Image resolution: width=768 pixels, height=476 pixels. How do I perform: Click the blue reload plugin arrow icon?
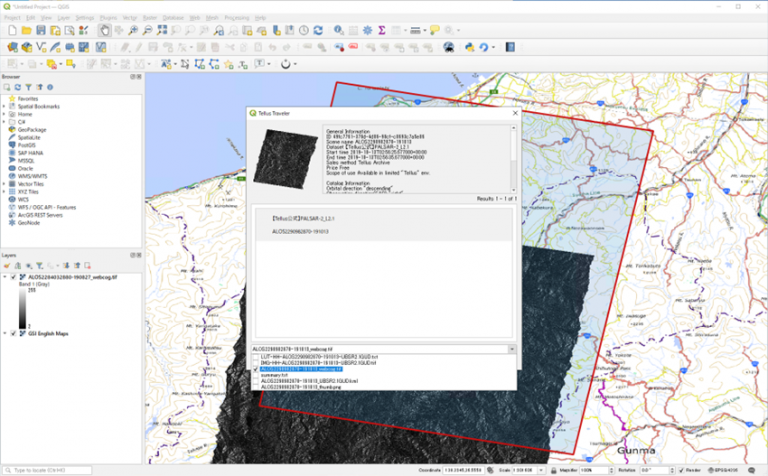(x=484, y=47)
